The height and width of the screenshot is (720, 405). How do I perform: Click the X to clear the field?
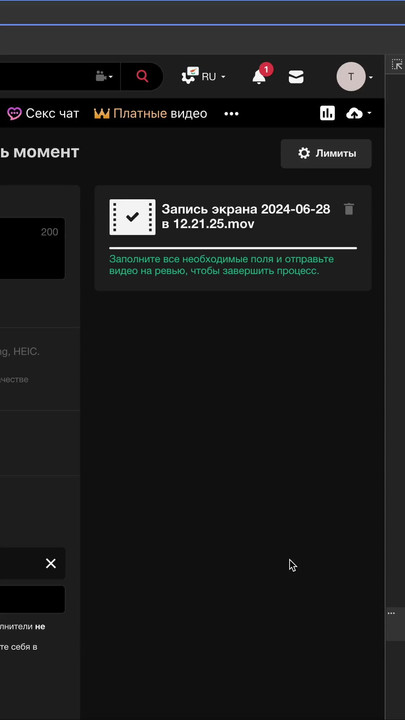51,563
